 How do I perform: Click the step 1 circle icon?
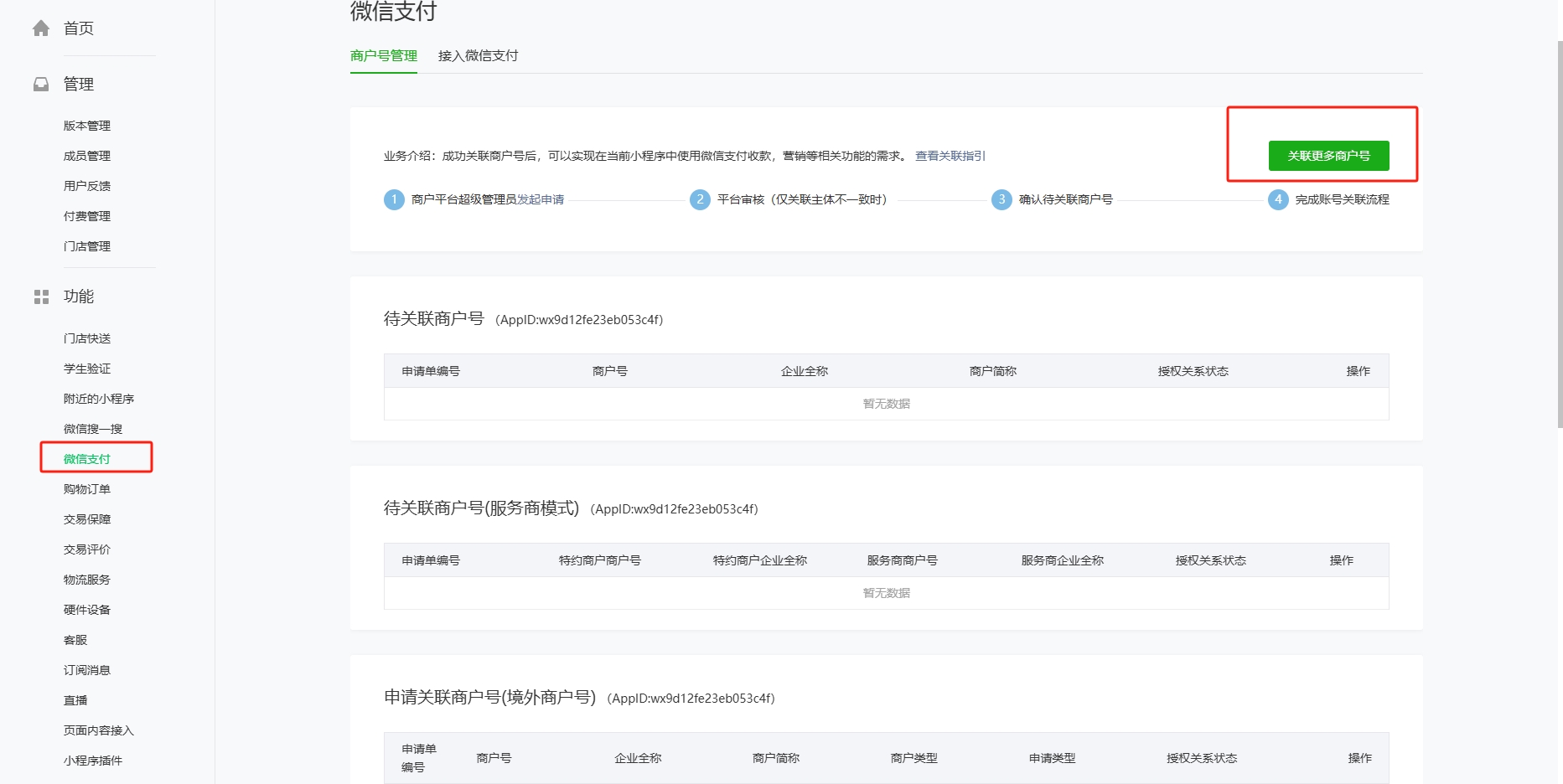[x=394, y=199]
